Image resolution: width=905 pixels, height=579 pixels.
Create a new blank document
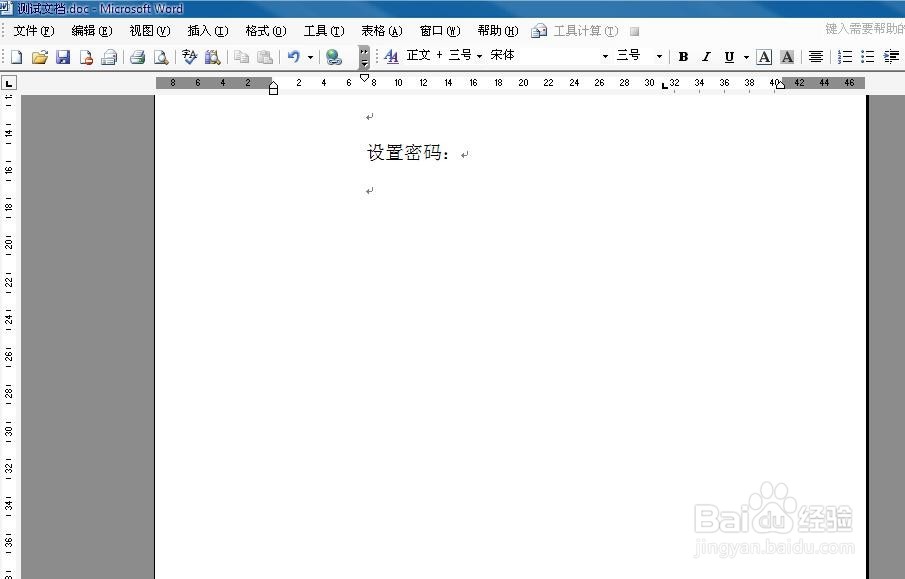coord(17,57)
